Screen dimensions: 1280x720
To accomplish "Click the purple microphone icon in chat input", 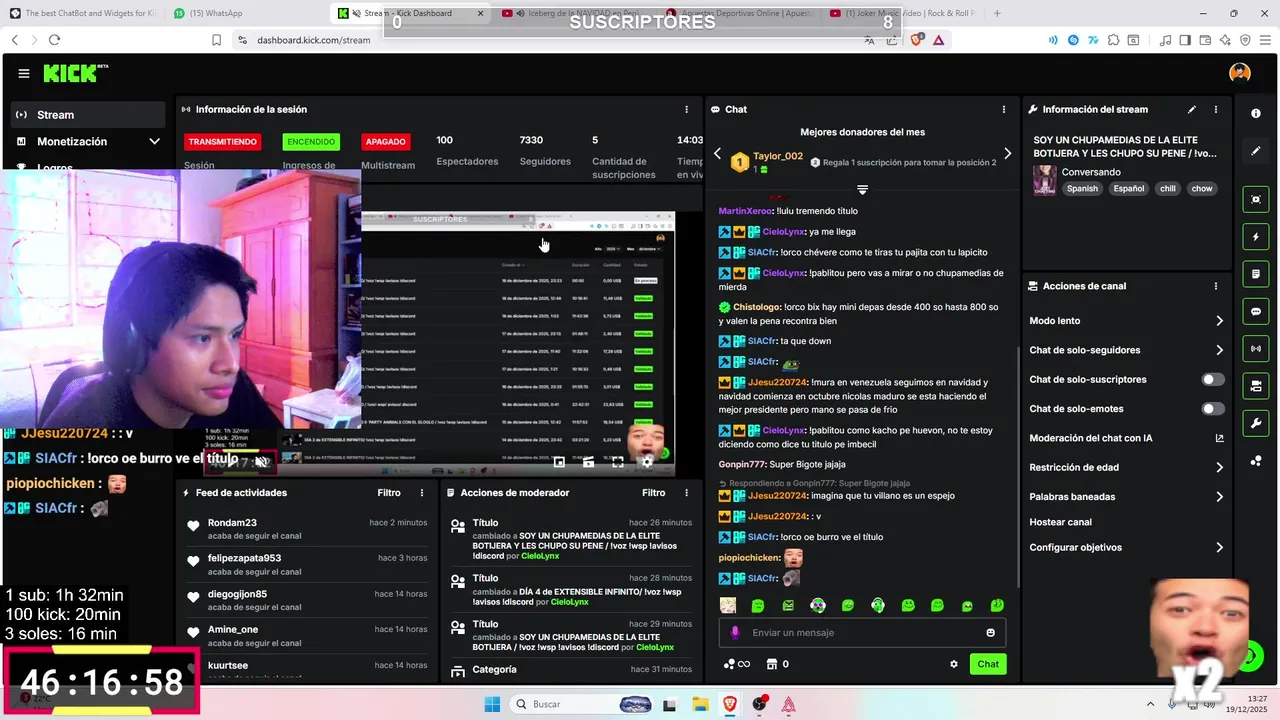I will click(735, 633).
